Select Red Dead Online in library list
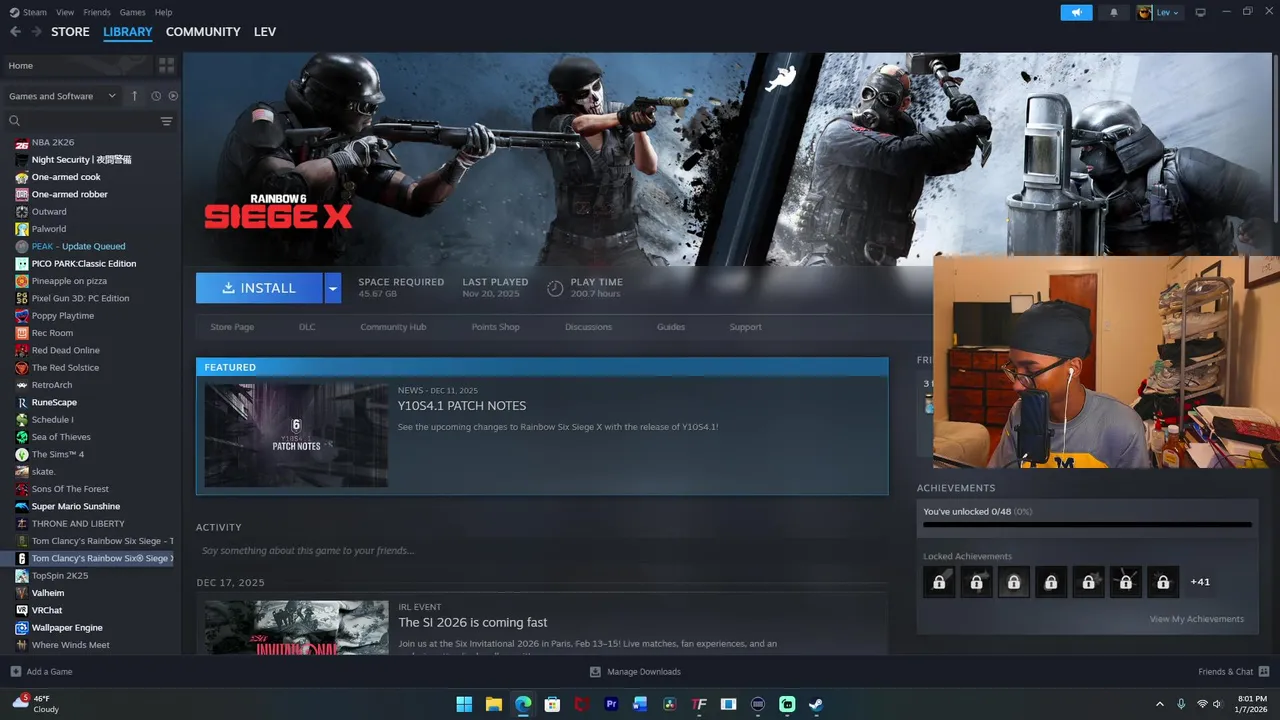1280x720 pixels. pos(65,350)
